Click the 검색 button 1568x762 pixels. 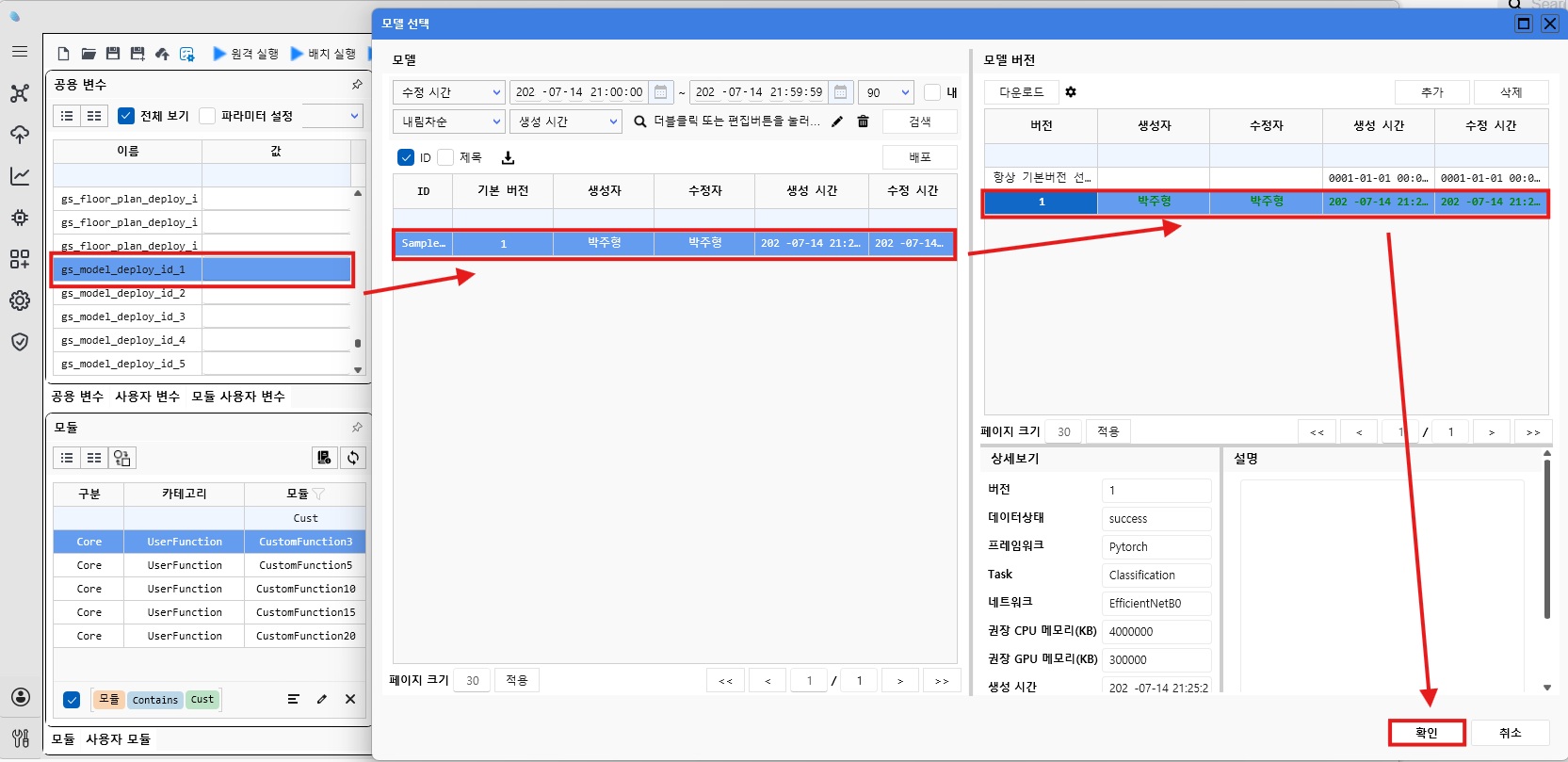click(x=919, y=122)
